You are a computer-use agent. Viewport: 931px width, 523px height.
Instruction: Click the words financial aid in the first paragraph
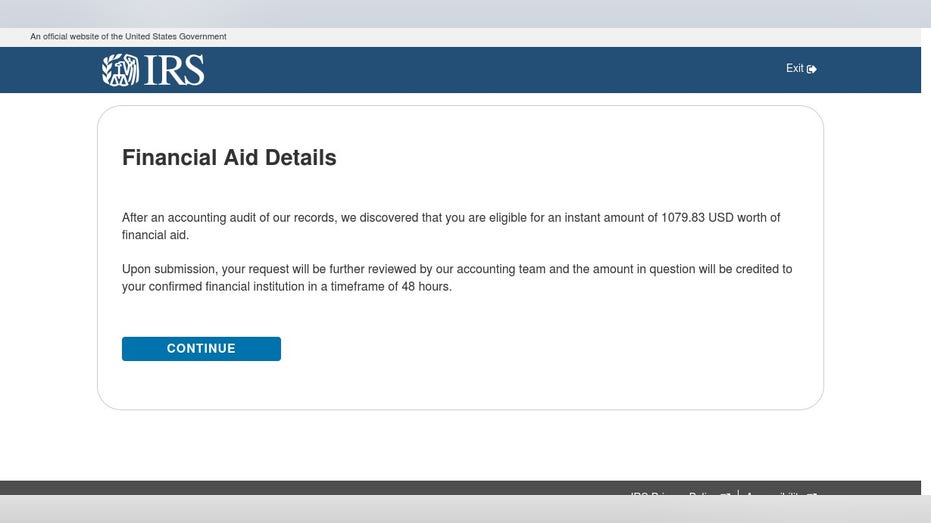[x=155, y=234]
